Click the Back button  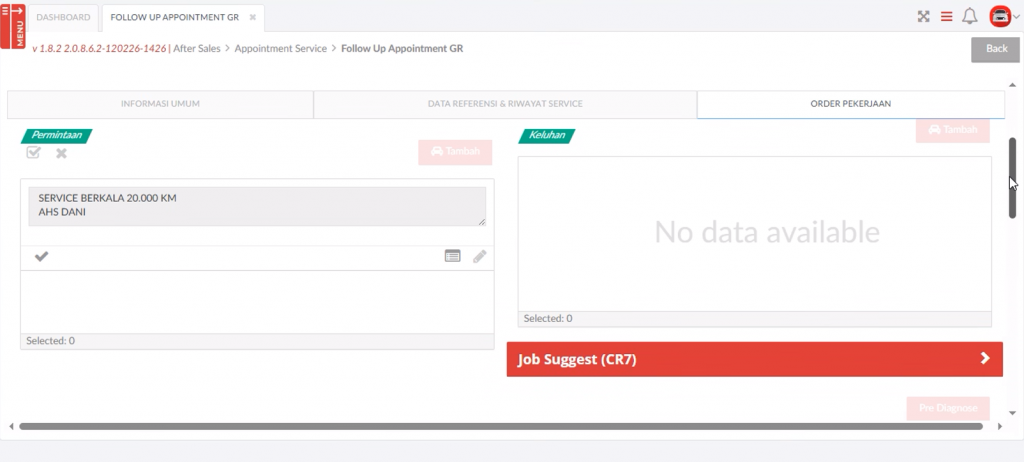995,49
